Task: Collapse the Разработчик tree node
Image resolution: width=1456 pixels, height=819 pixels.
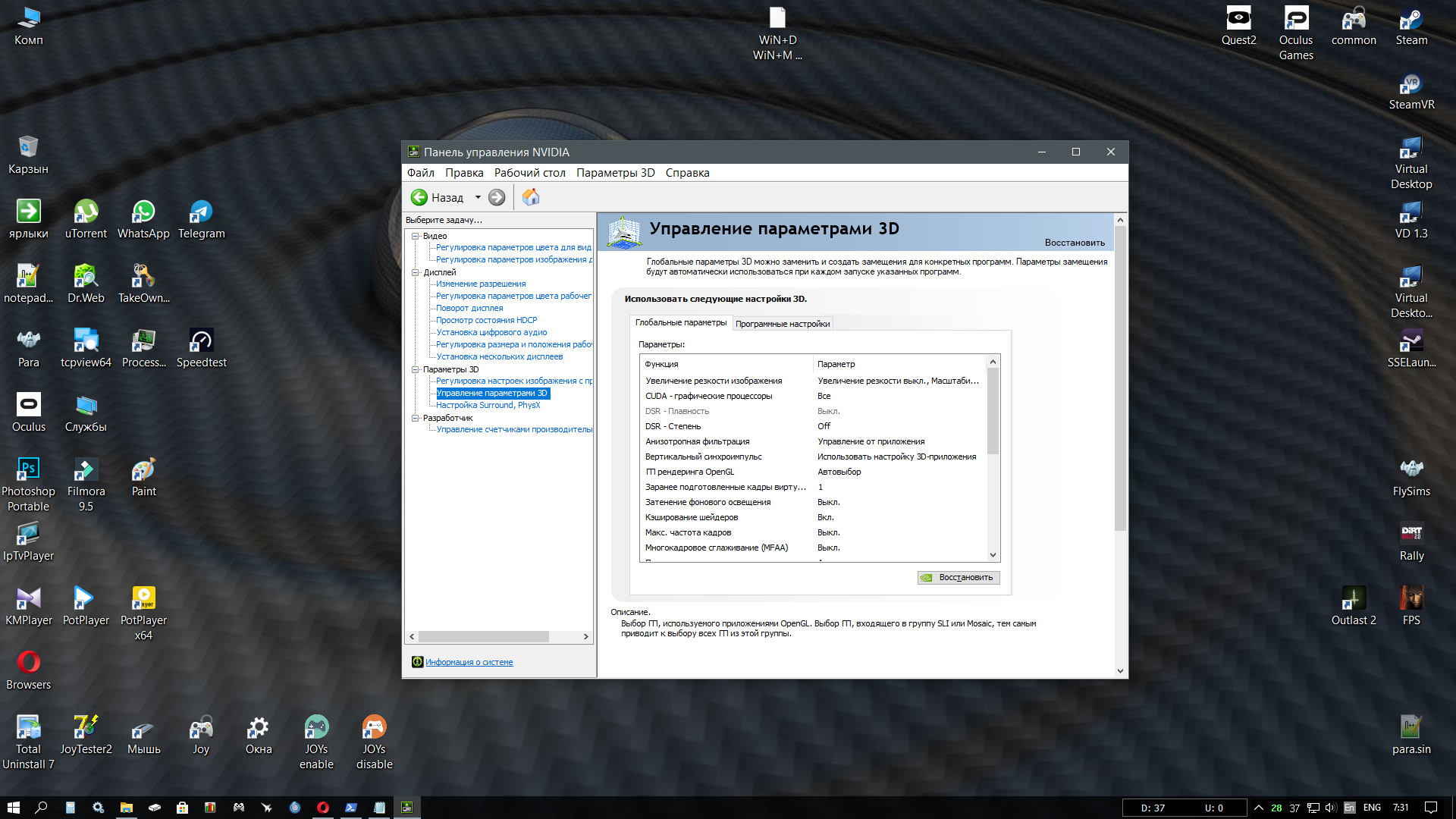Action: pyautogui.click(x=415, y=418)
